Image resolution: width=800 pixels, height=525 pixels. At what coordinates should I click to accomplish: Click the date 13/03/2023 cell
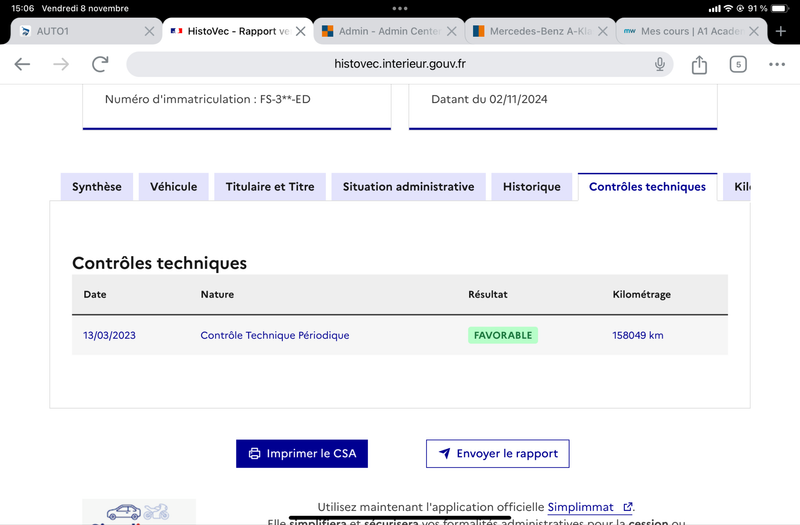[x=109, y=335]
